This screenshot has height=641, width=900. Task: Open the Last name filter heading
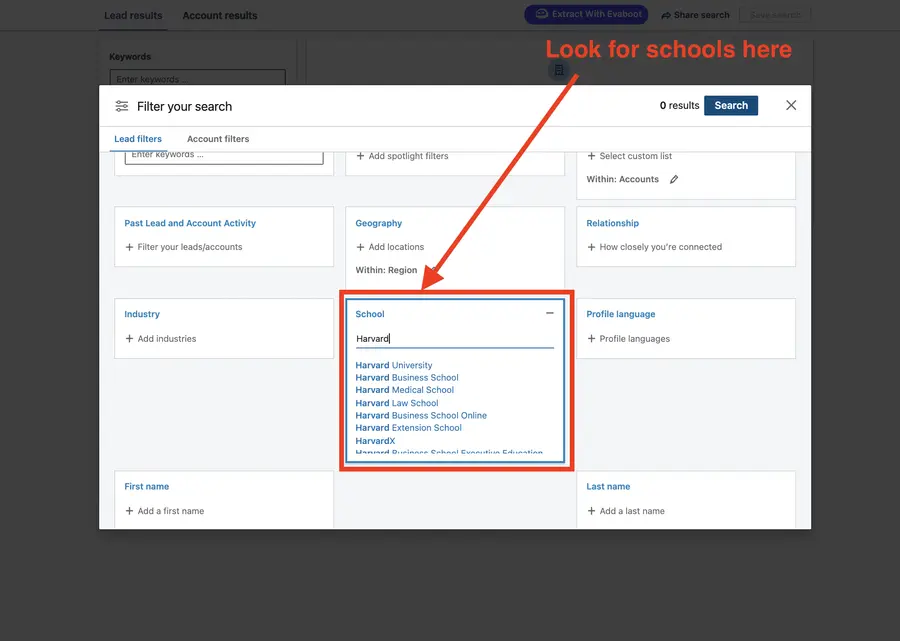click(x=608, y=486)
